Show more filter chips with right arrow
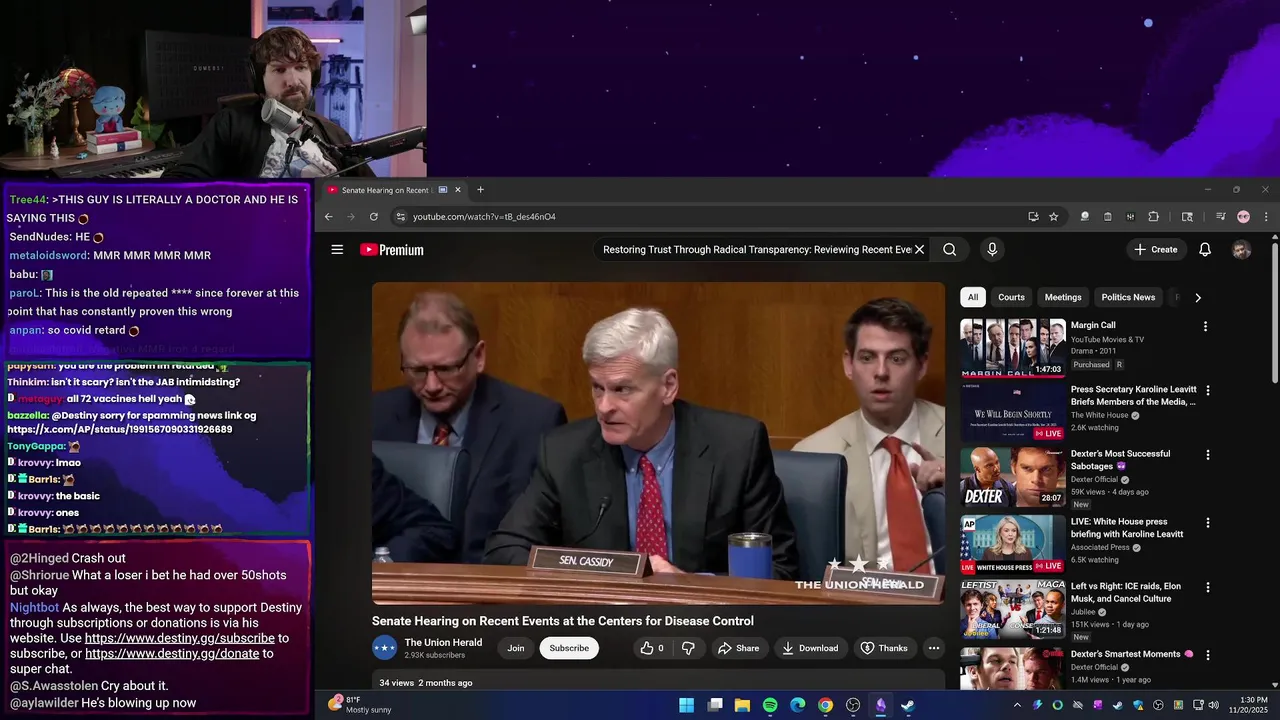The image size is (1280, 720). [x=1198, y=297]
